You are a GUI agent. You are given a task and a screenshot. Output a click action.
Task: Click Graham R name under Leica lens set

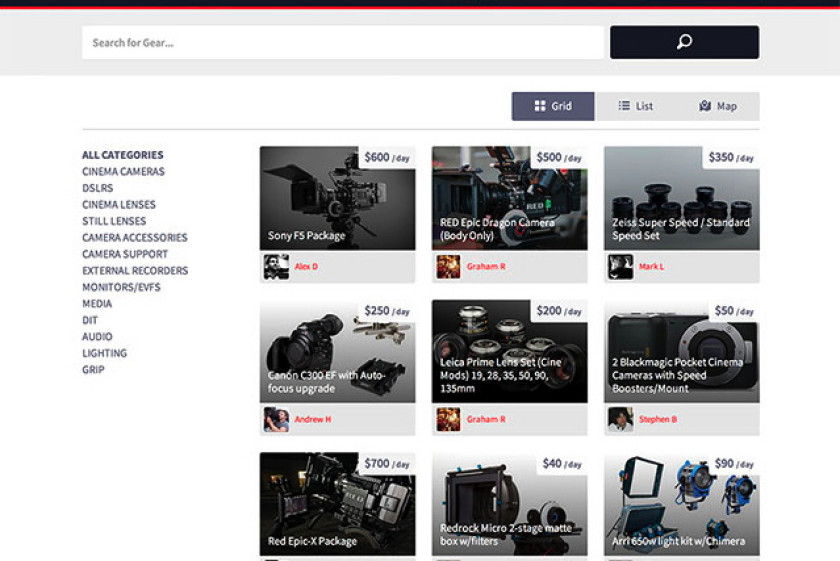[x=486, y=419]
